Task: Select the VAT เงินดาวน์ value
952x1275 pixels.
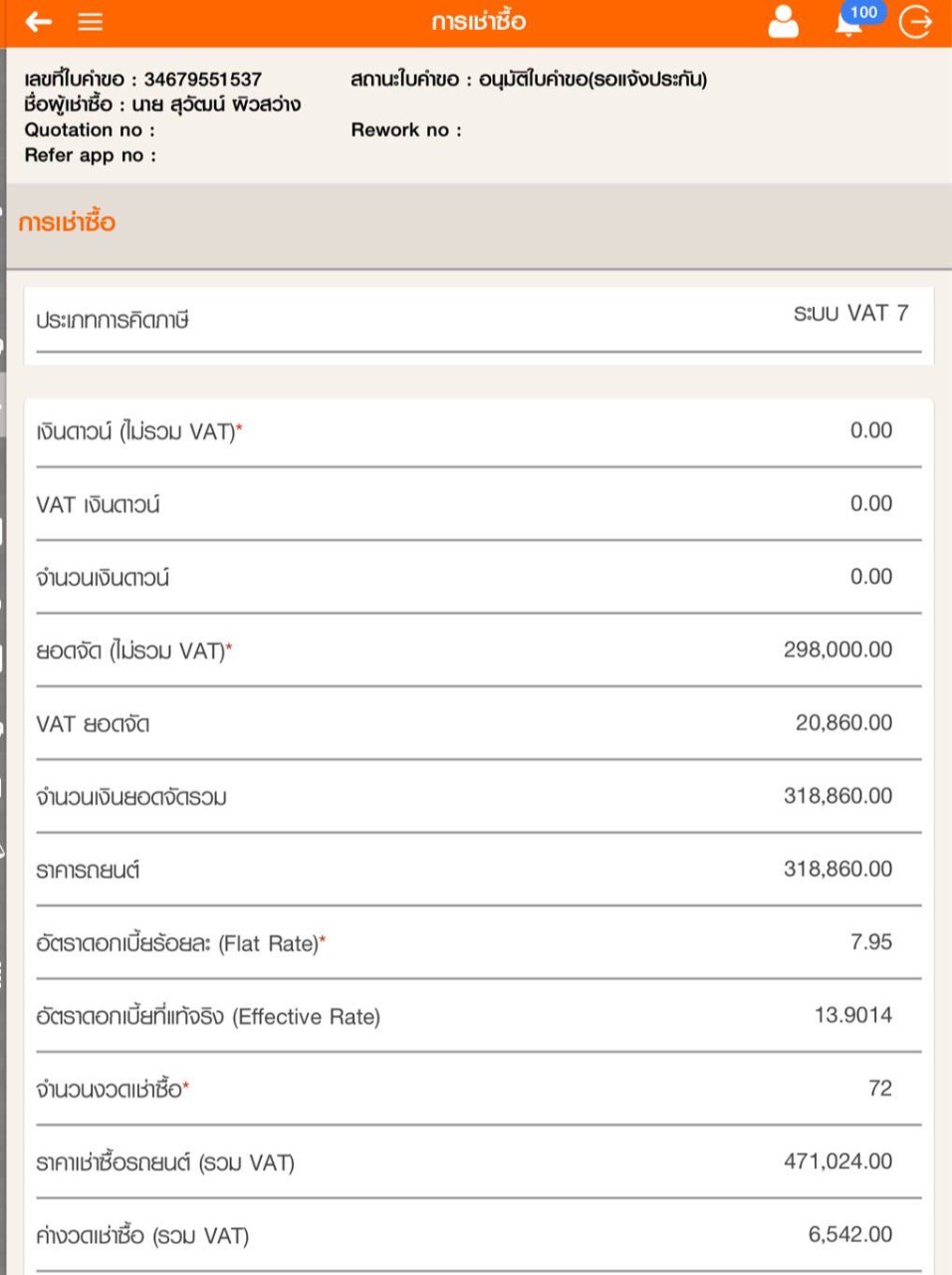Action: (x=870, y=504)
